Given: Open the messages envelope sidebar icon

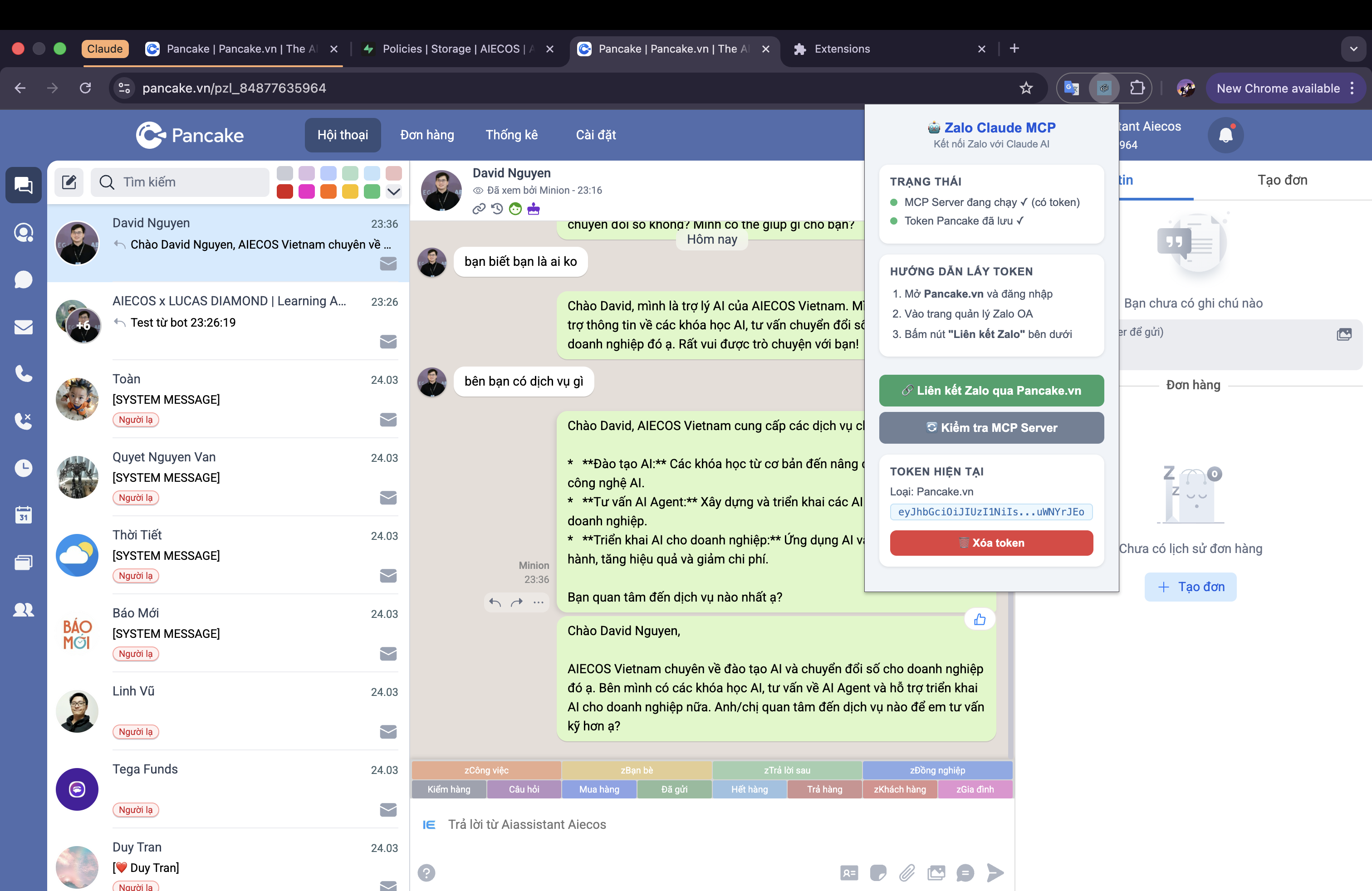Looking at the screenshot, I should click(x=23, y=327).
